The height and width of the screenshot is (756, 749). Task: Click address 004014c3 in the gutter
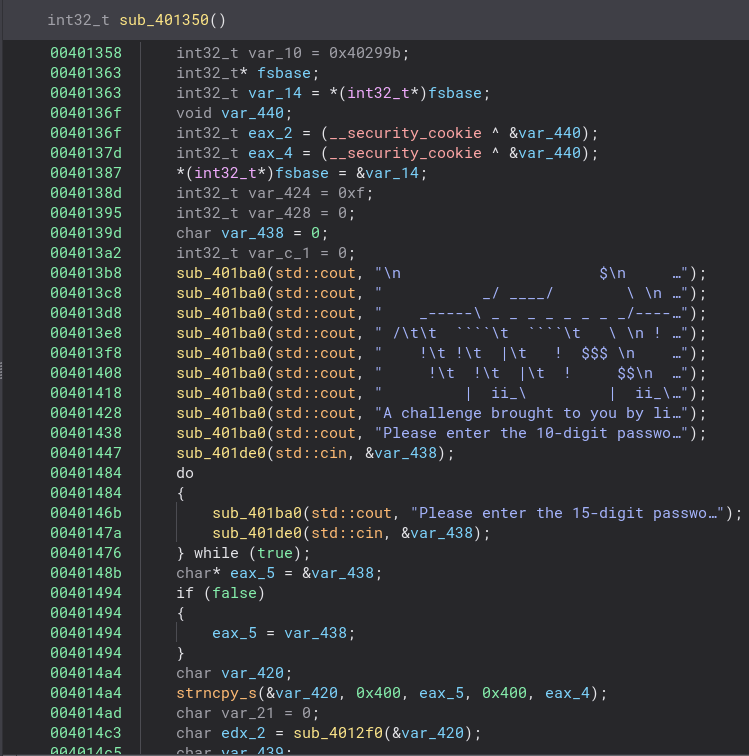click(x=86, y=733)
